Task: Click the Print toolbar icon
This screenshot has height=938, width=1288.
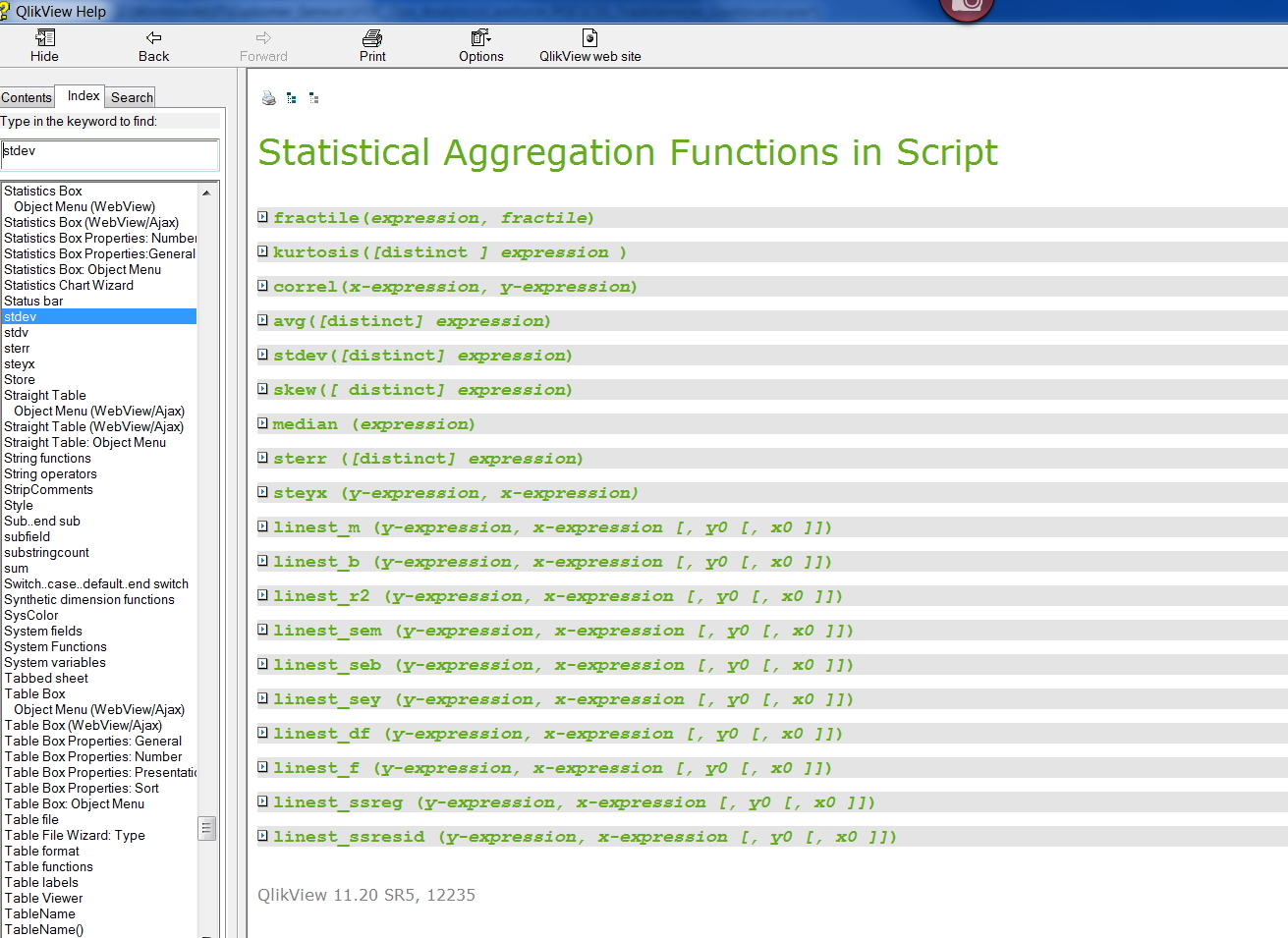Action: click(x=372, y=38)
